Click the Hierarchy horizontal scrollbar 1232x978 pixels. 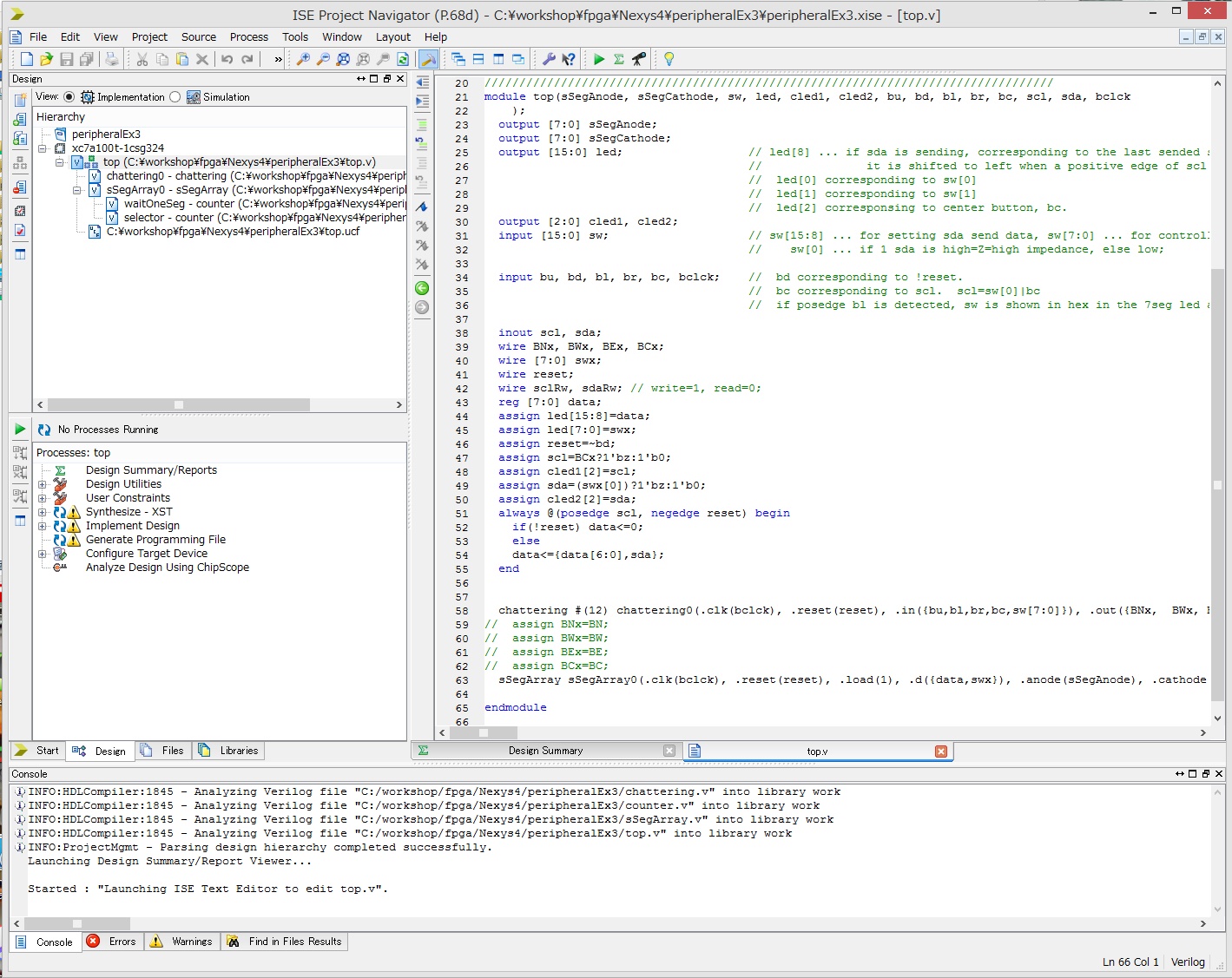click(x=178, y=405)
